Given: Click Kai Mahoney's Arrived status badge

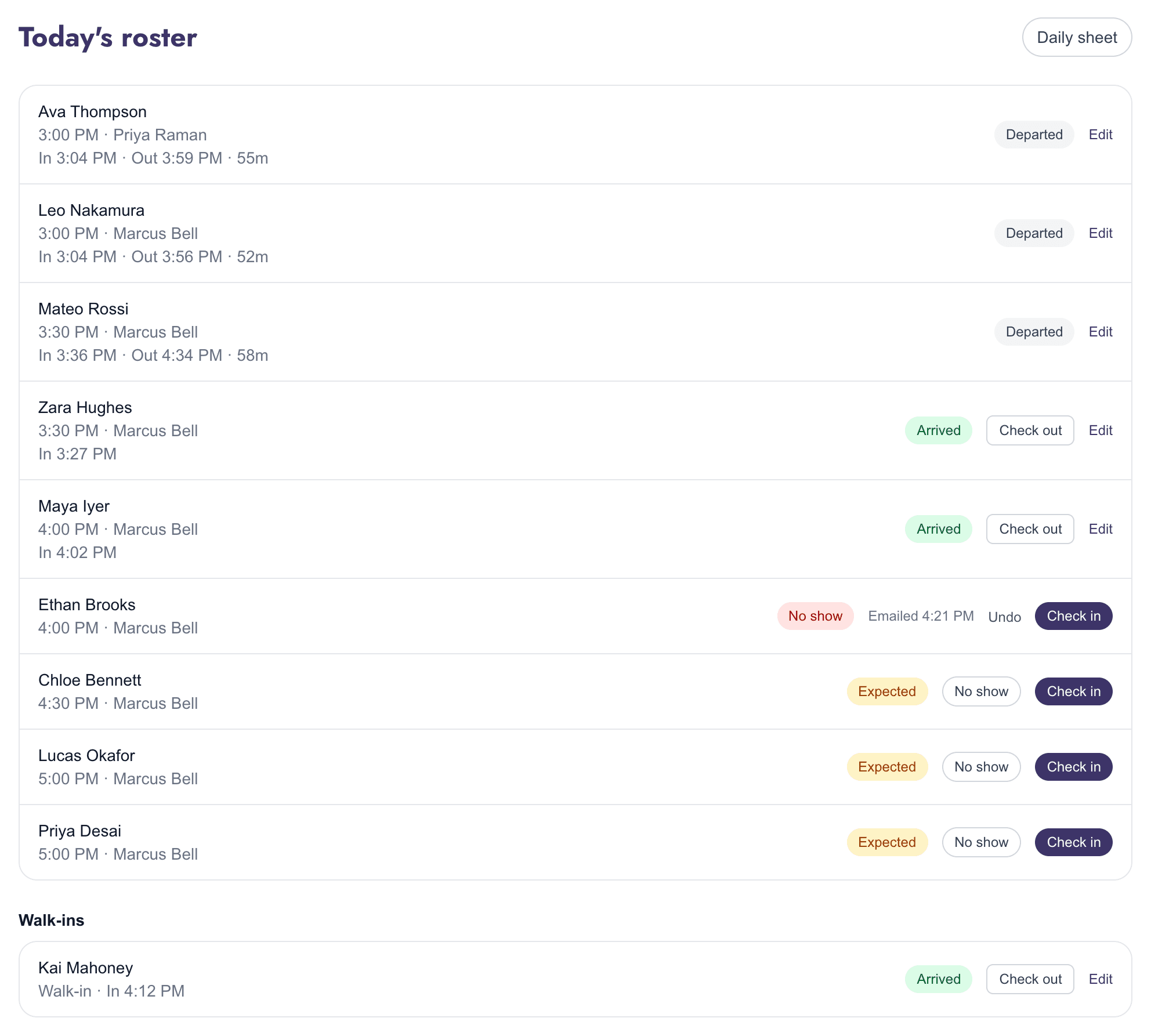Looking at the screenshot, I should pos(939,979).
